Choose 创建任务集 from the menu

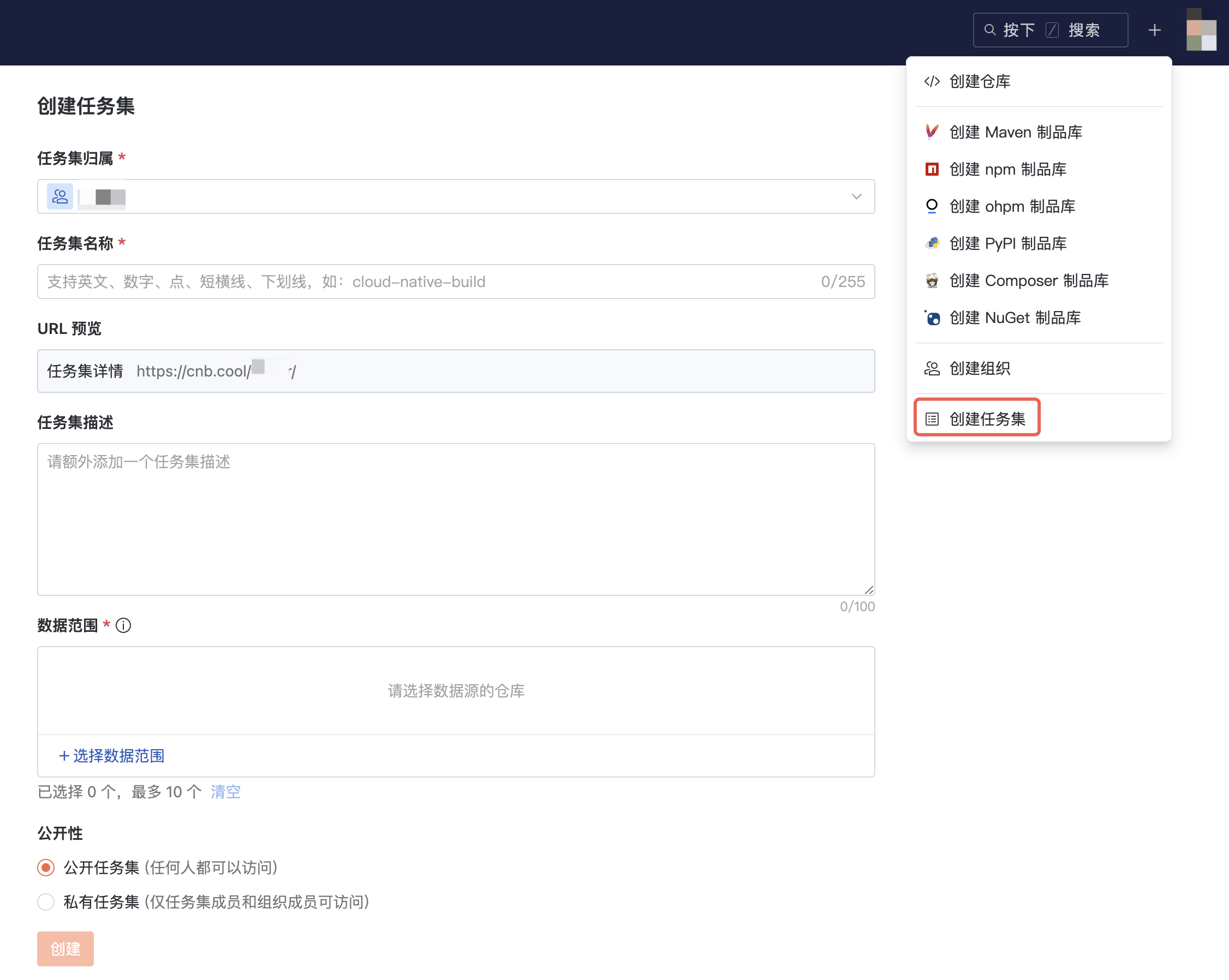coord(986,419)
